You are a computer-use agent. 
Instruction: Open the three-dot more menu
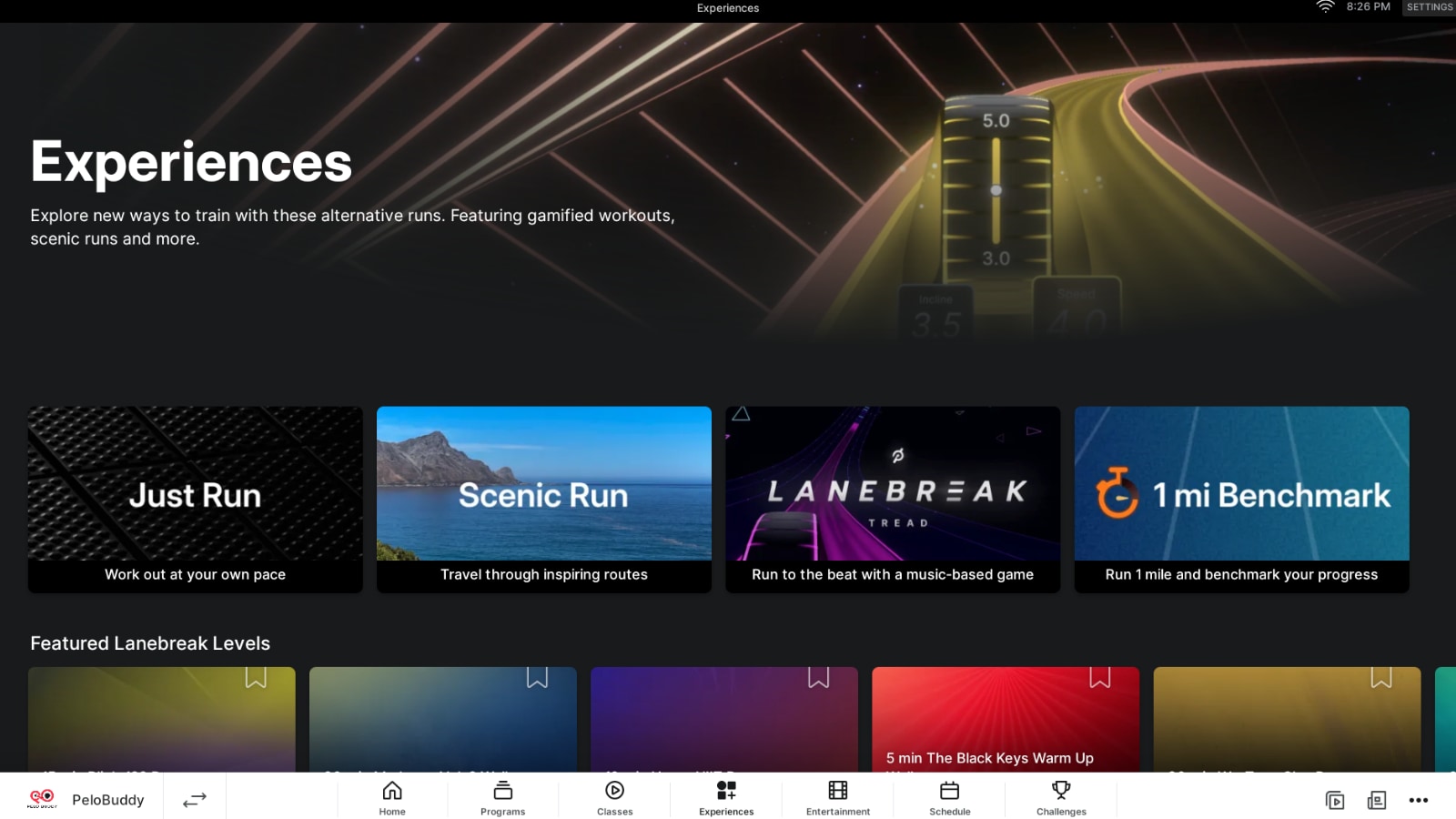pos(1419,801)
